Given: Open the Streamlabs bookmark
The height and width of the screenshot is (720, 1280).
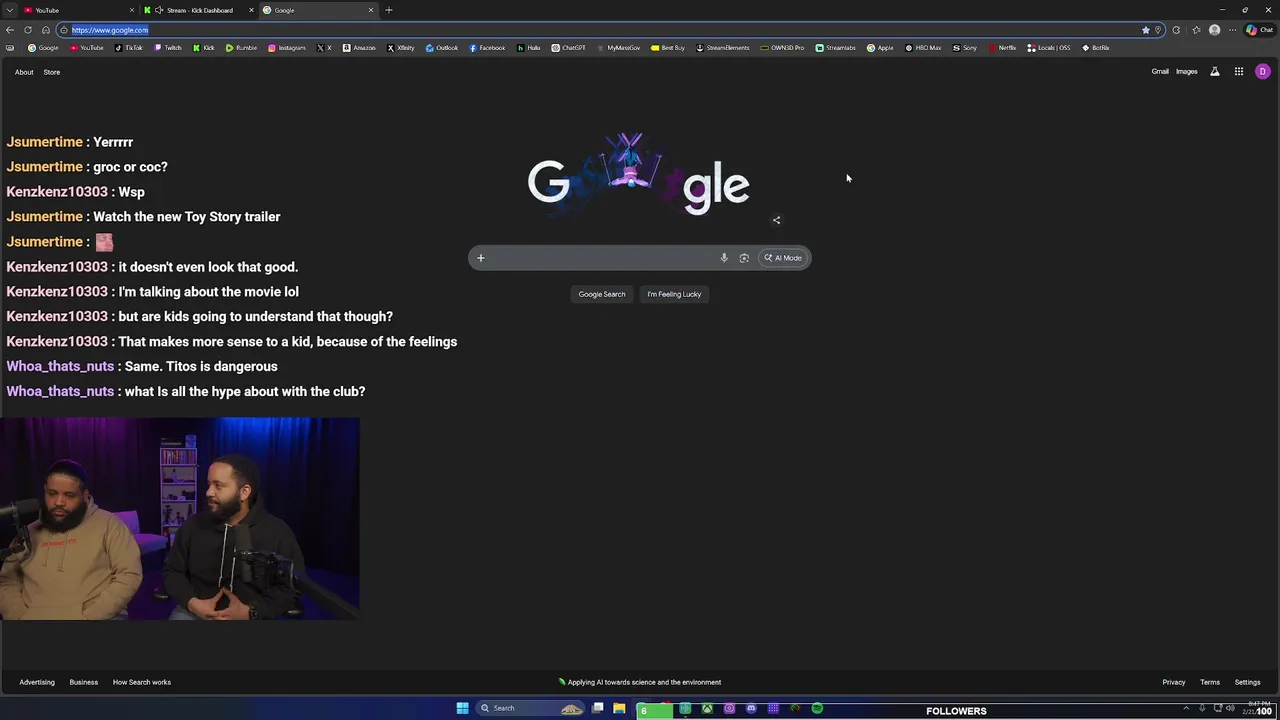Looking at the screenshot, I should (x=835, y=48).
